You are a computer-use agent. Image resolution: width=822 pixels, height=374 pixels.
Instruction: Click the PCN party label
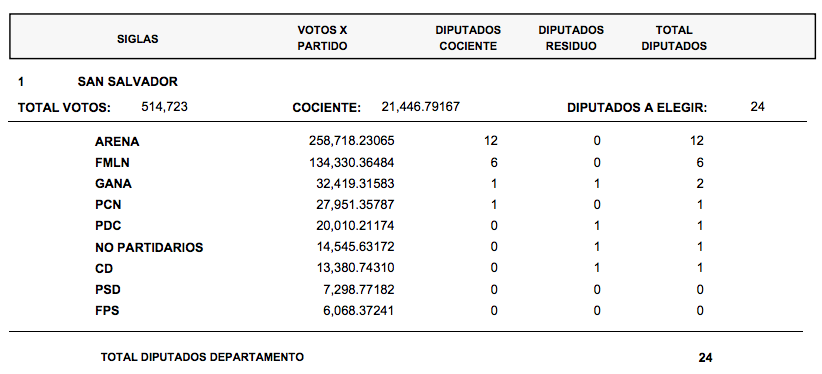pyautogui.click(x=108, y=205)
